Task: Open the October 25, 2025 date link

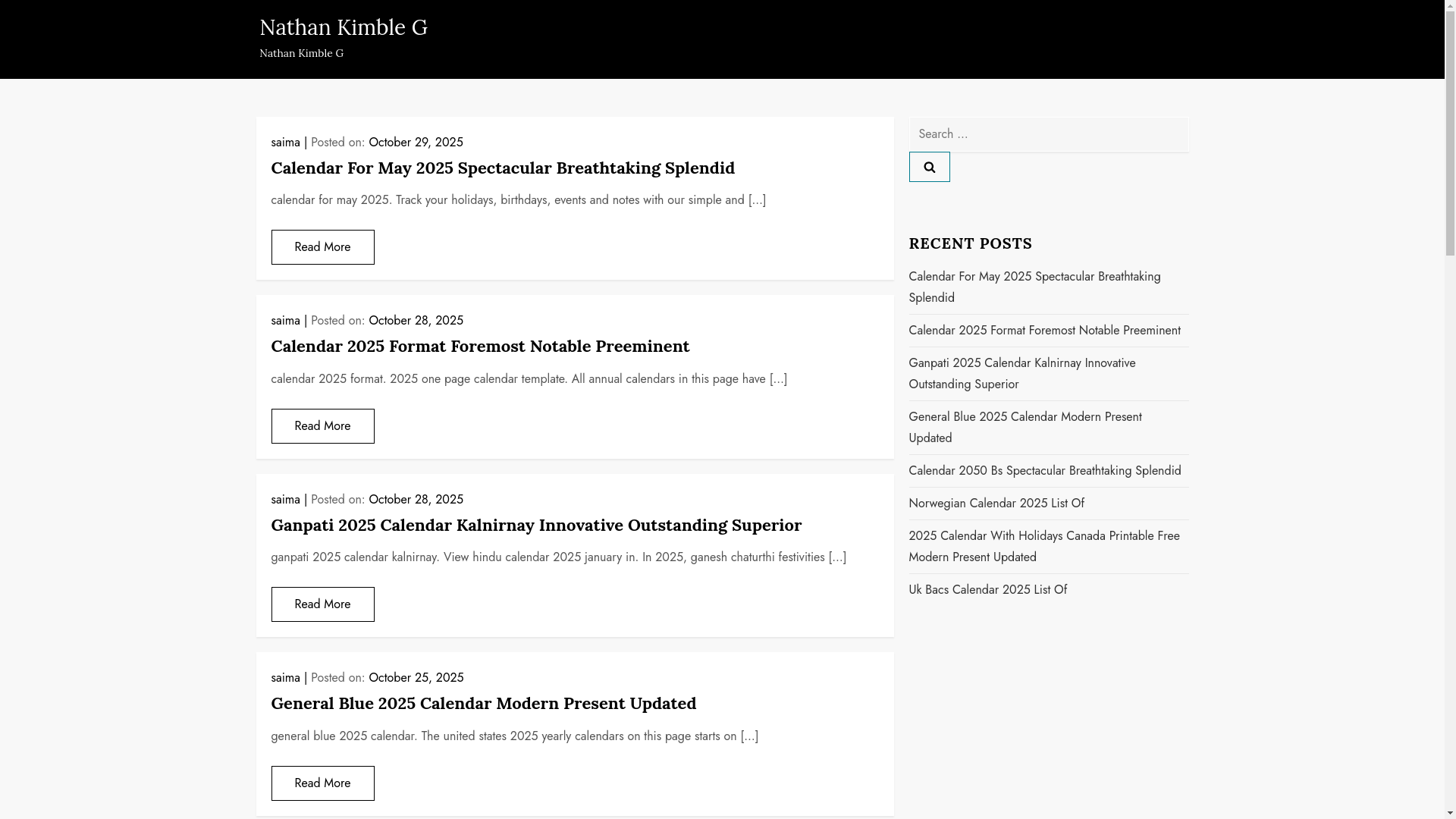Action: 416,678
